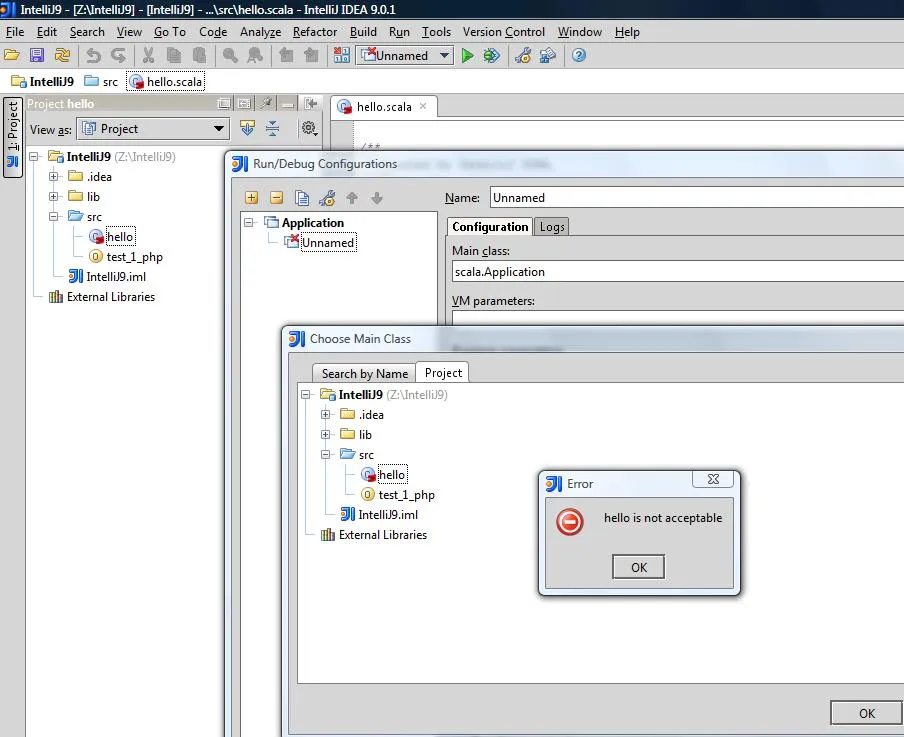The width and height of the screenshot is (904, 737).
Task: Copy configuration using the copy icon
Action: 301,198
